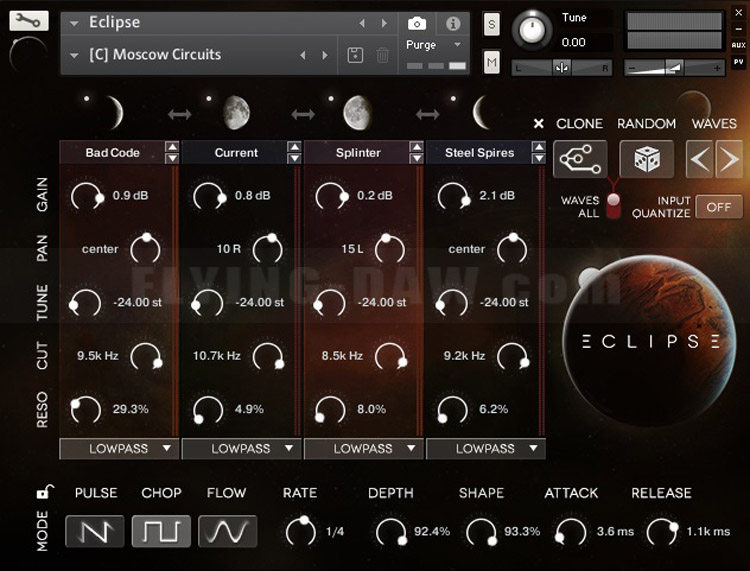This screenshot has width=750, height=571.
Task: Click the moon above Splinter layer
Action: pyautogui.click(x=358, y=113)
